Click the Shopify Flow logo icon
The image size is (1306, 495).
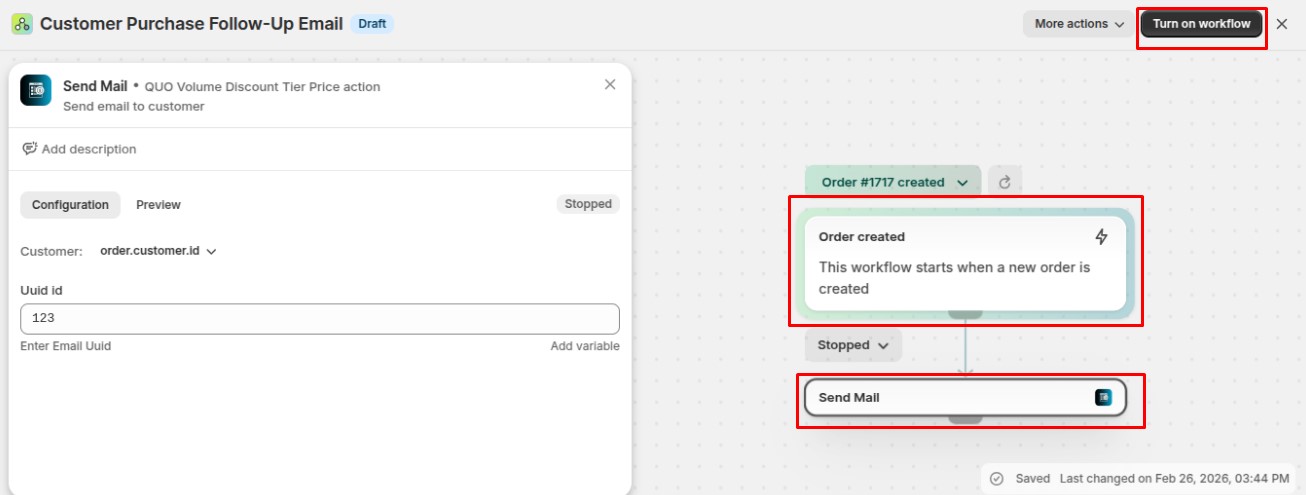tap(21, 24)
